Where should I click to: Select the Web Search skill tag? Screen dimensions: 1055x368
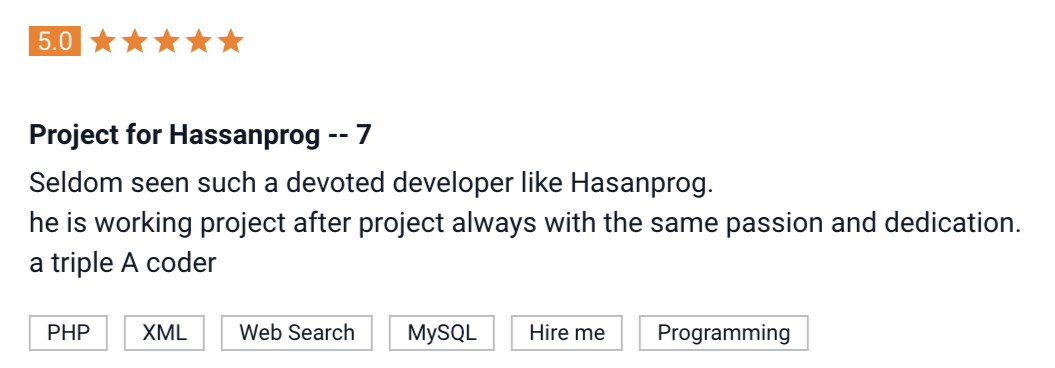click(x=297, y=332)
